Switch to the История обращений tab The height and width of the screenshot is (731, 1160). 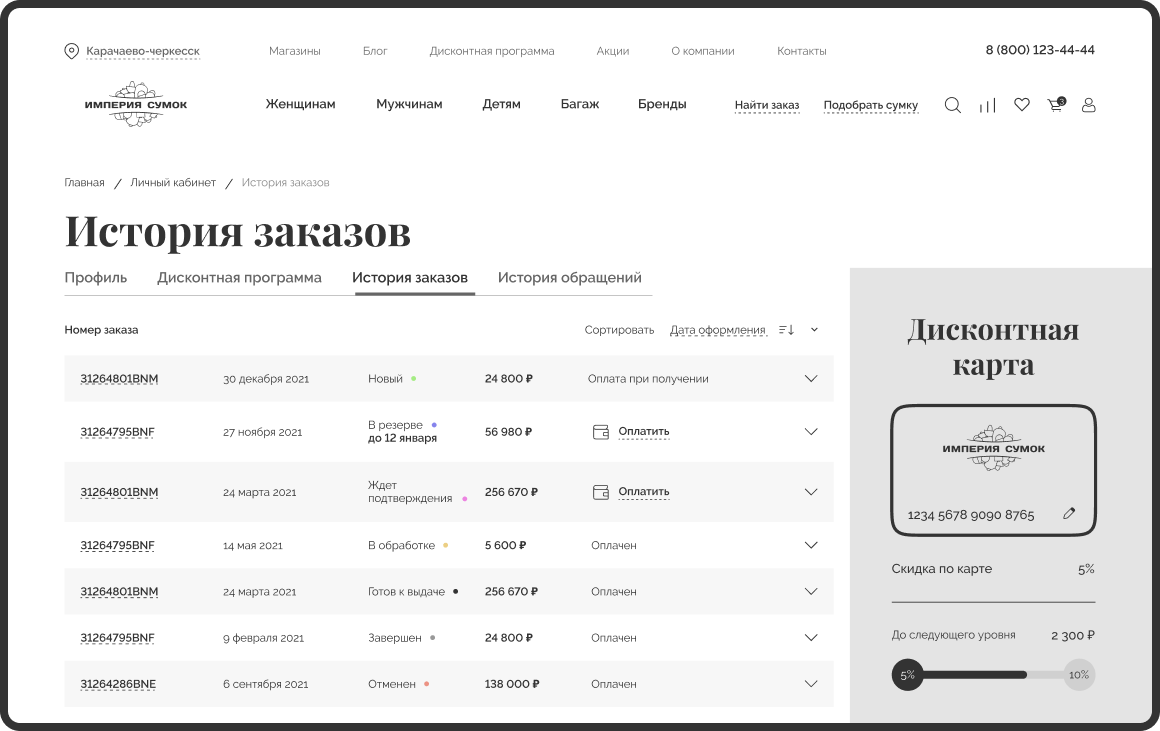(569, 278)
